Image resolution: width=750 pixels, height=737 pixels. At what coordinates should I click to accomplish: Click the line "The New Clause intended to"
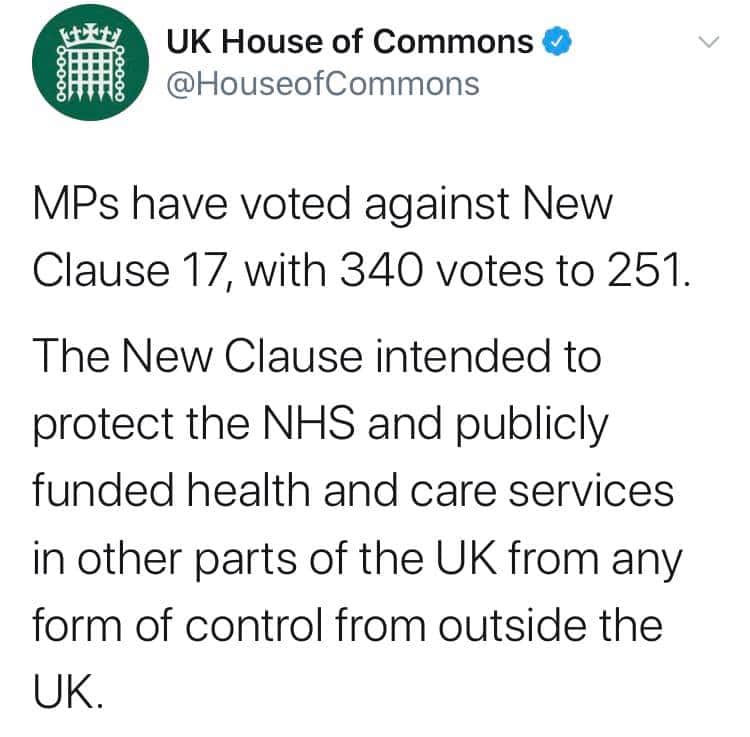click(318, 357)
